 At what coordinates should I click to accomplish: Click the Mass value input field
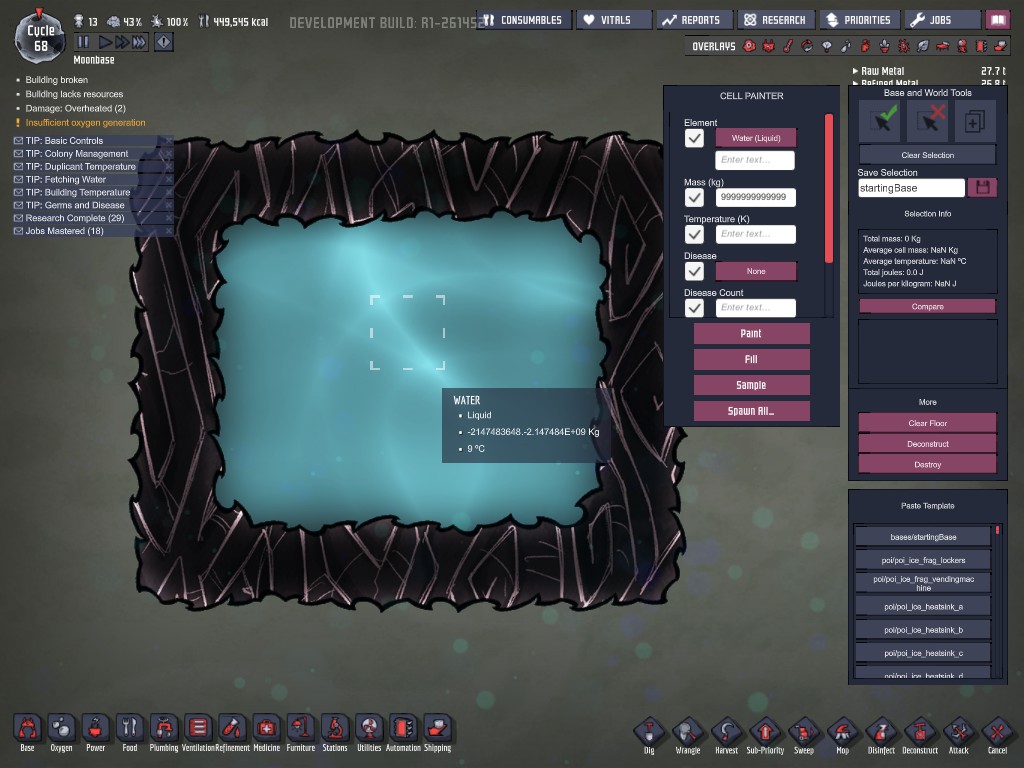756,197
